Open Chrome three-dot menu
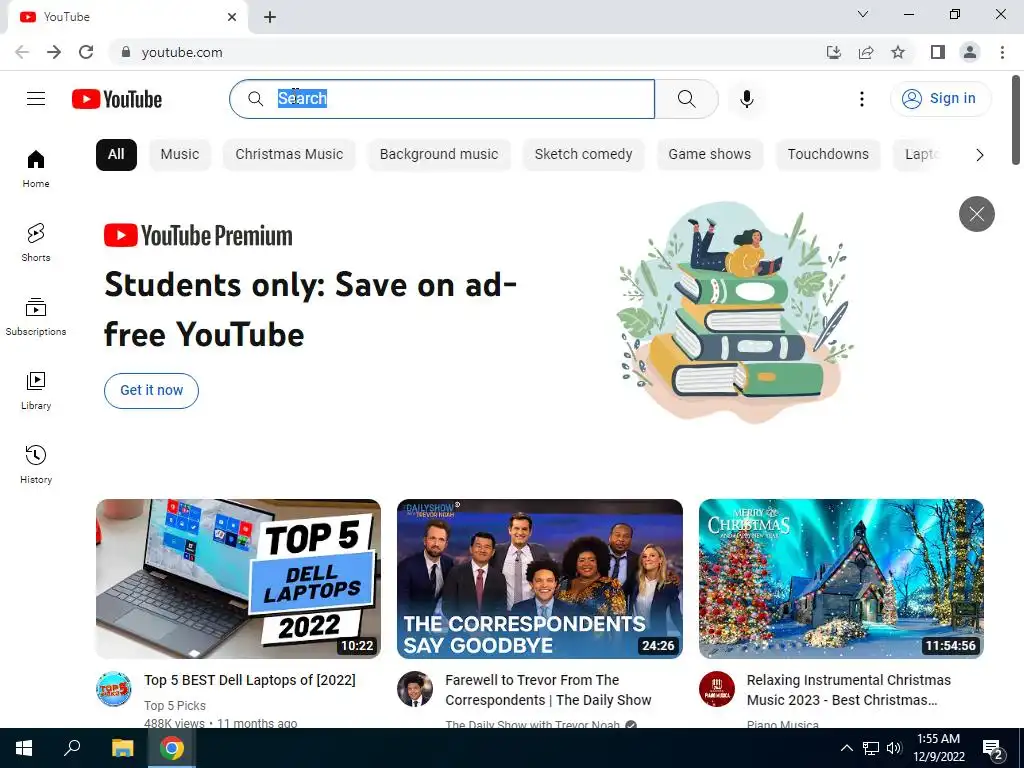Viewport: 1024px width, 768px height. pyautogui.click(x=1002, y=52)
